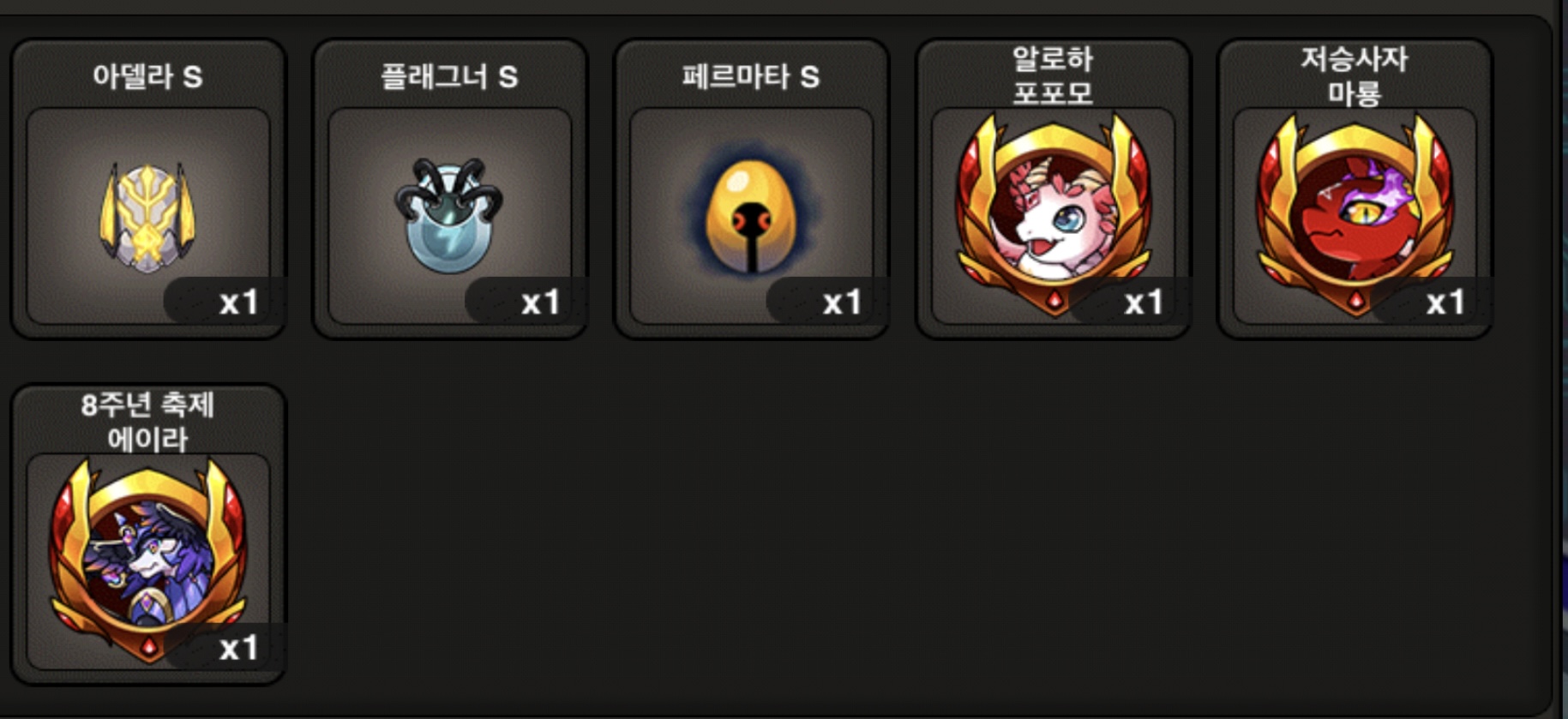Open the 알로하 포포모 dragon portrait

click(x=1054, y=214)
